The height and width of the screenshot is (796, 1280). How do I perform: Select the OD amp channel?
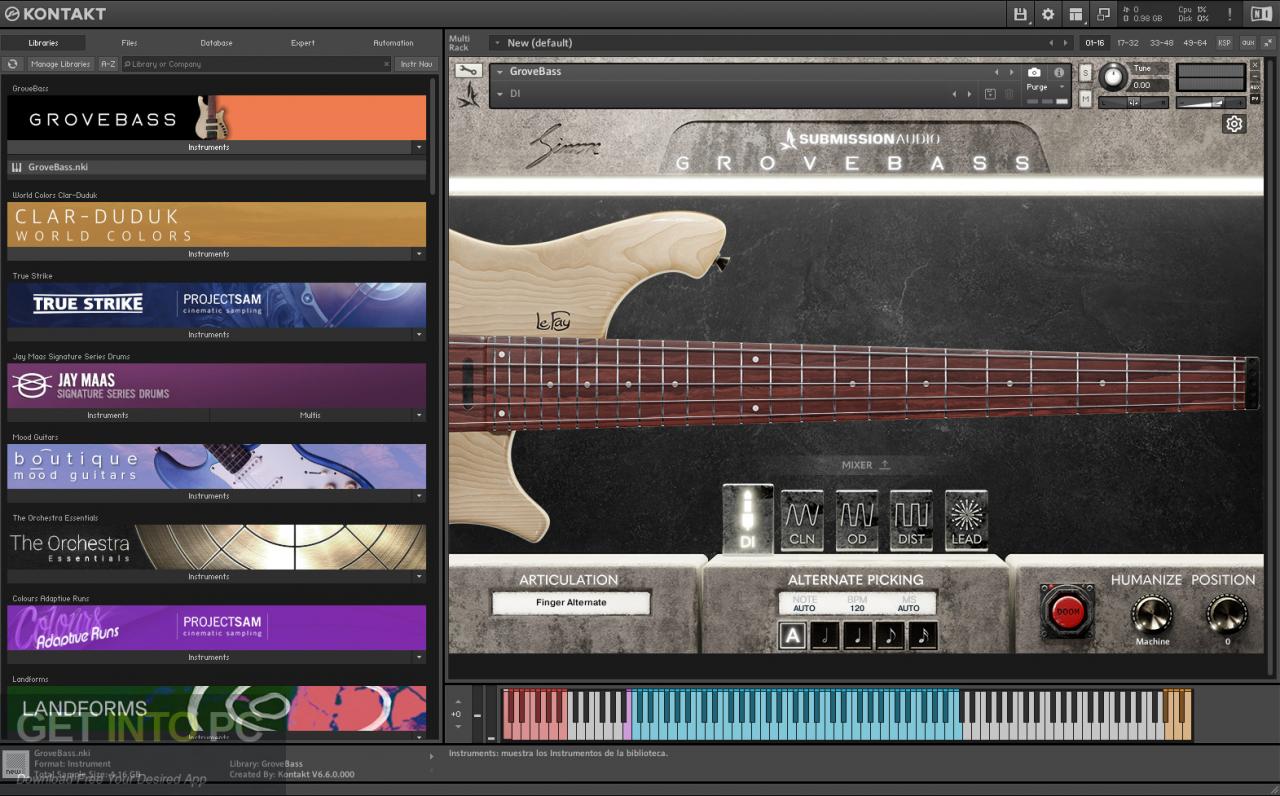(x=857, y=520)
